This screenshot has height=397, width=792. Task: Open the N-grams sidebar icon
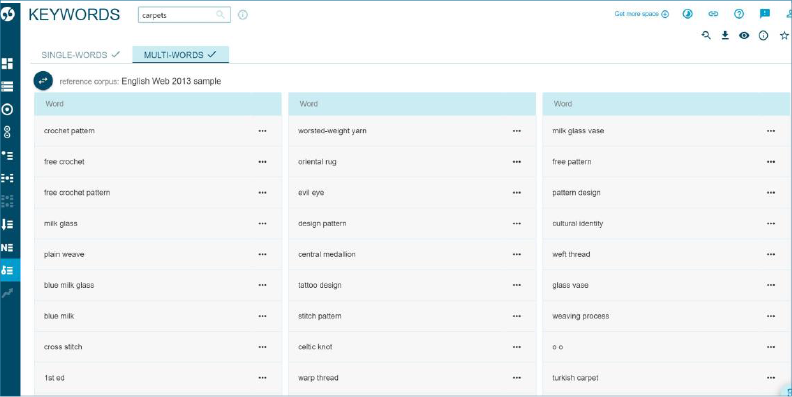[7, 247]
